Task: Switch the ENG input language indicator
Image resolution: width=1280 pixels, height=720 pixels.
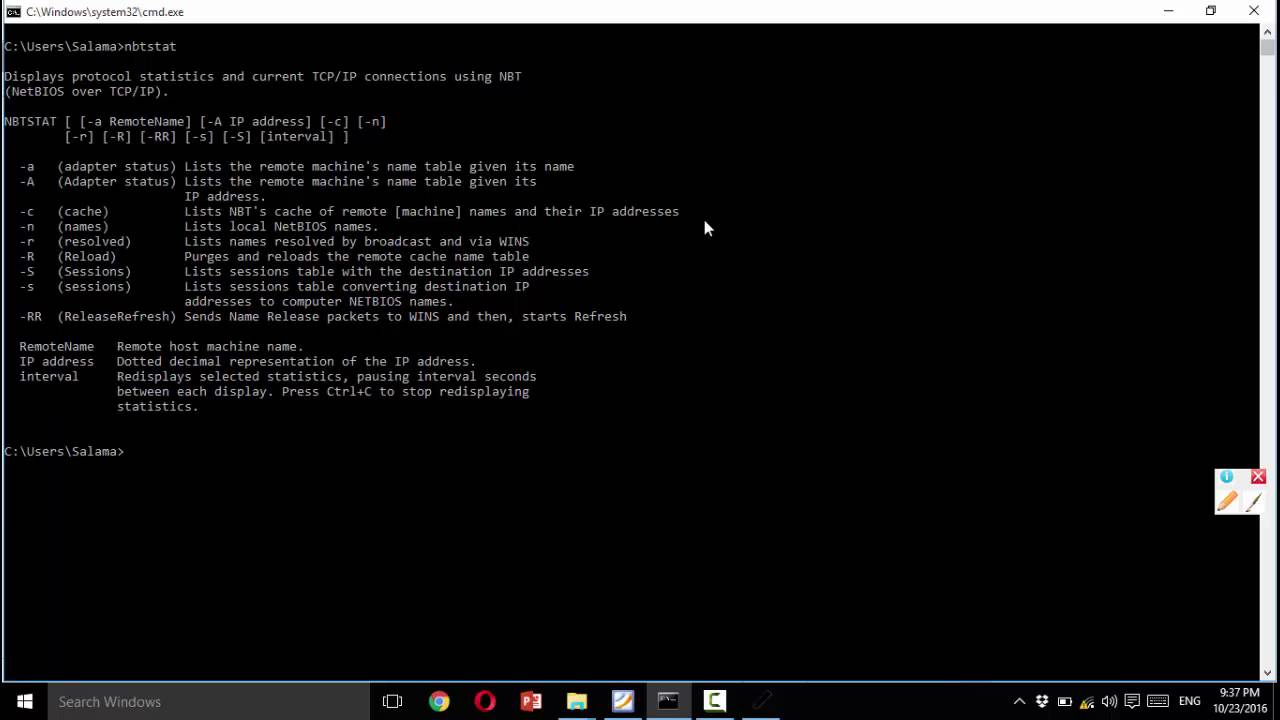Action: tap(1189, 701)
